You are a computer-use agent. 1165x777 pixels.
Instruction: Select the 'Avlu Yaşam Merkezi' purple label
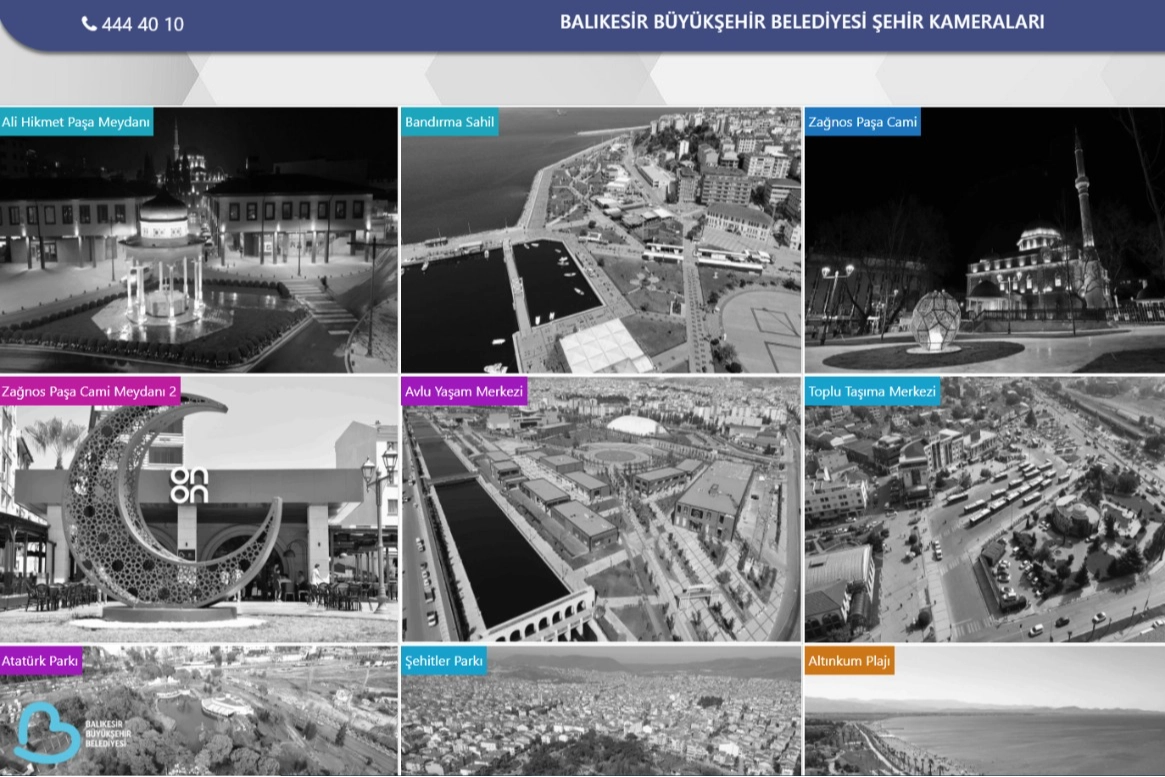pos(464,392)
